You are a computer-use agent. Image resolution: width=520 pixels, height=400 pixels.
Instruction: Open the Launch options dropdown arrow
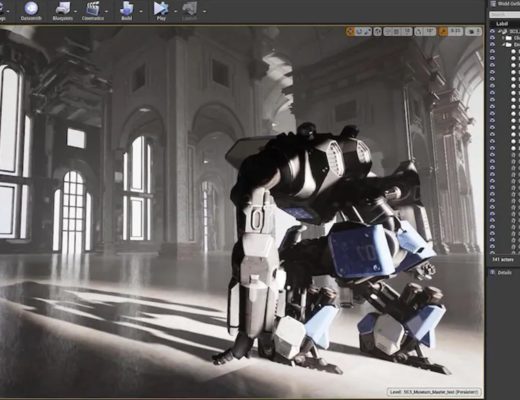point(204,11)
